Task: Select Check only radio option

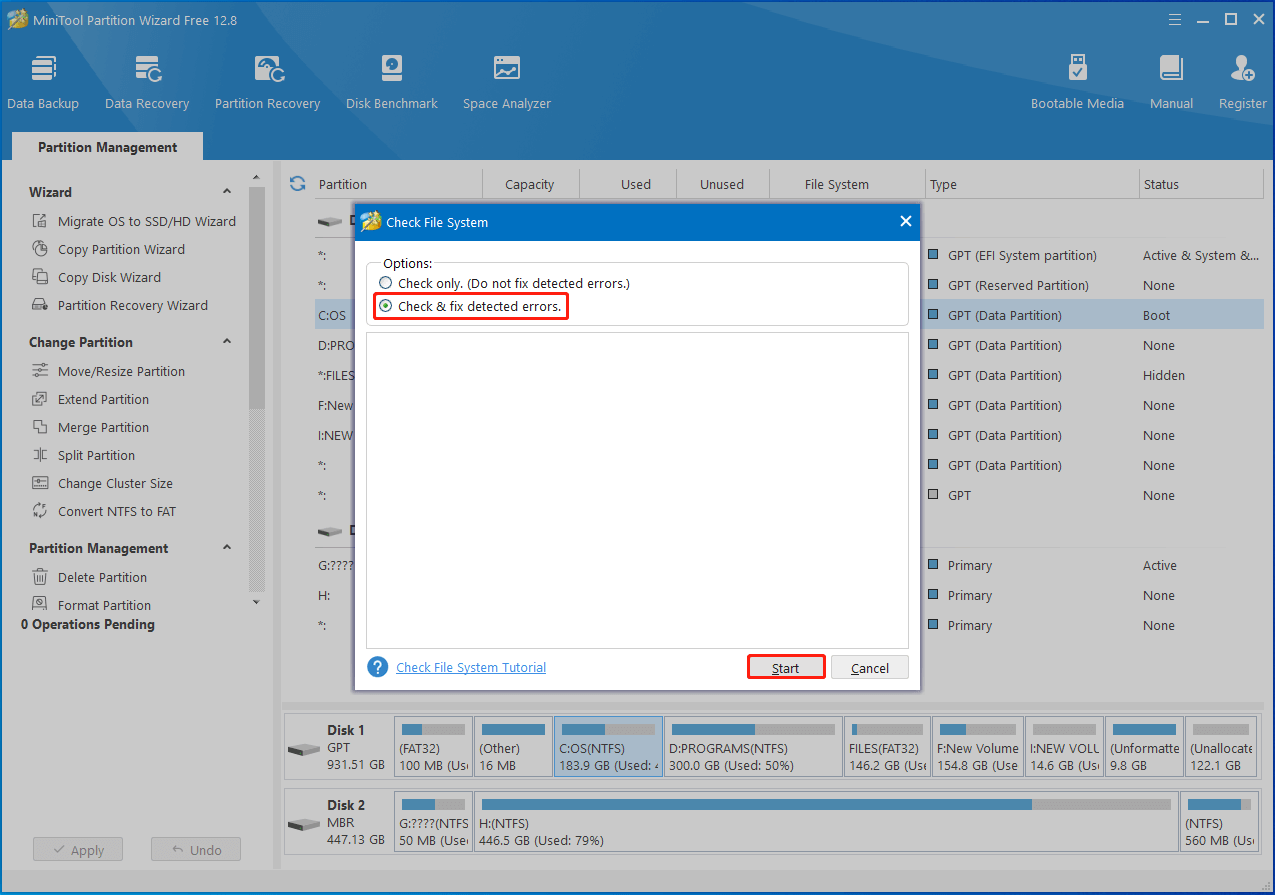Action: (386, 284)
